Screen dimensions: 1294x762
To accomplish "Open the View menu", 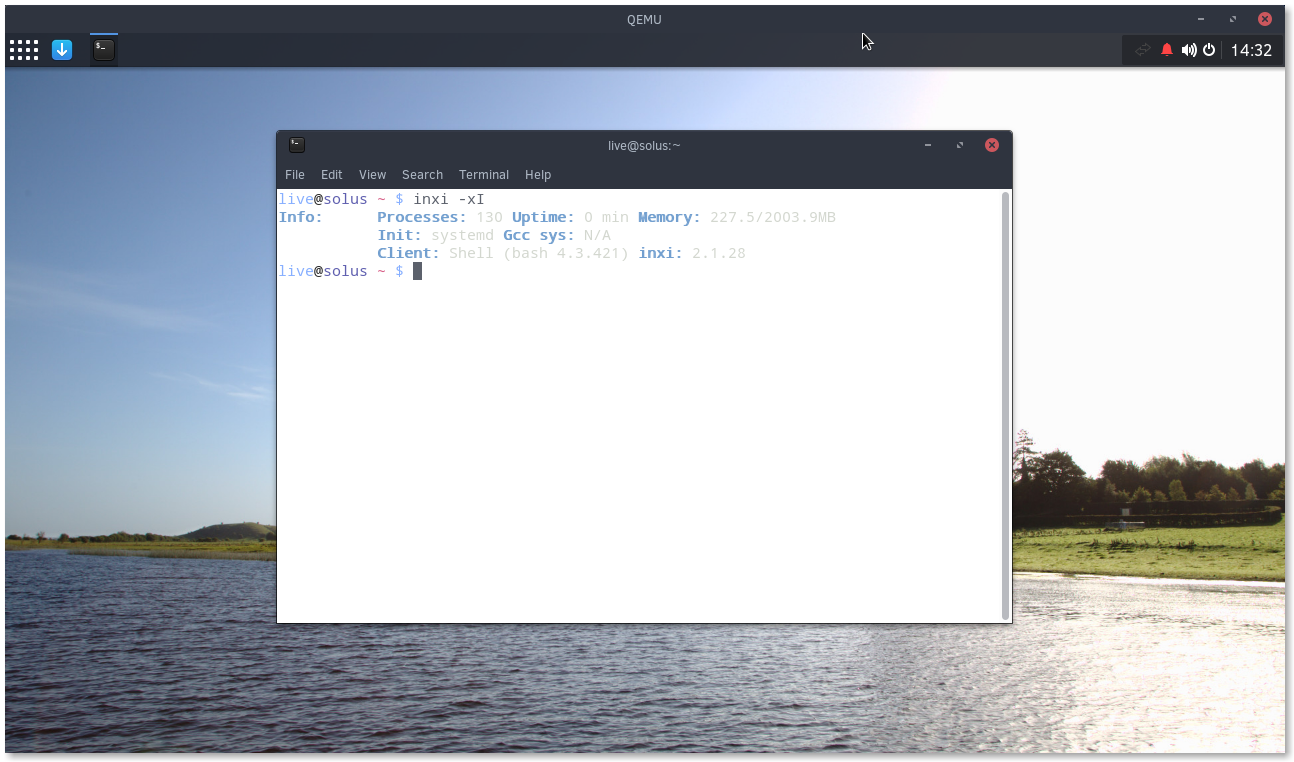I will tap(372, 175).
